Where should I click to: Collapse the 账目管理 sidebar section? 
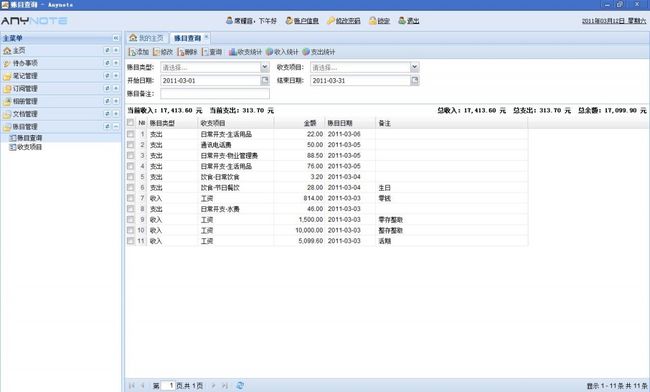pos(116,126)
